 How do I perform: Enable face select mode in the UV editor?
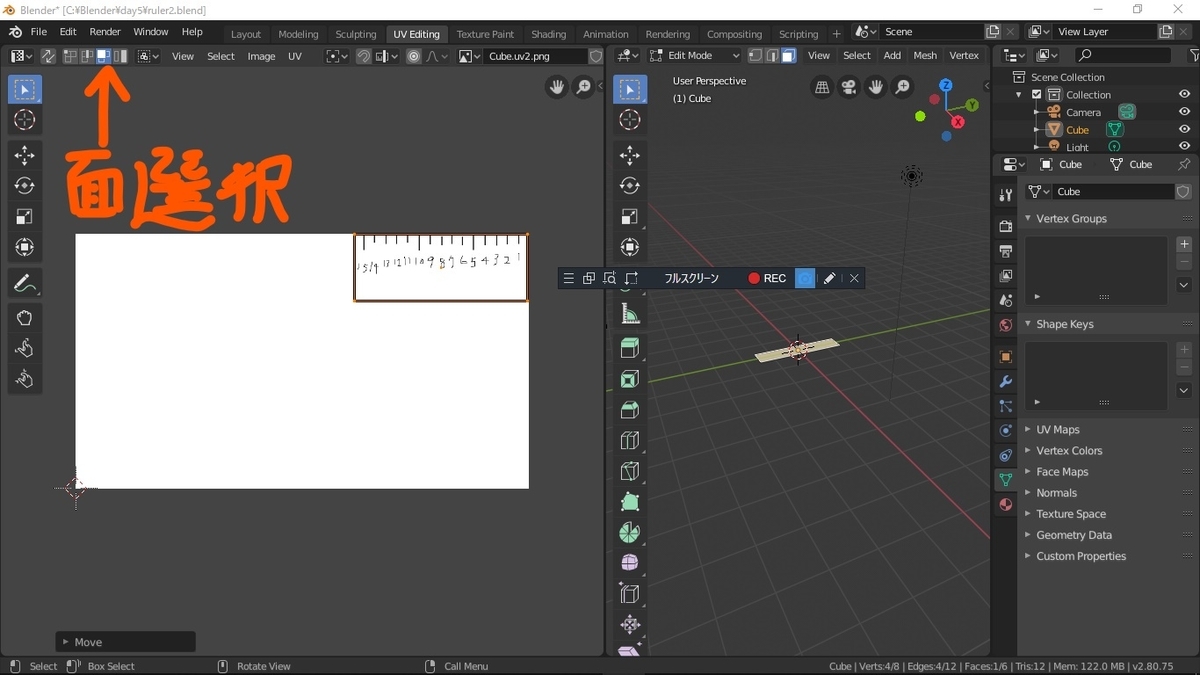(104, 56)
